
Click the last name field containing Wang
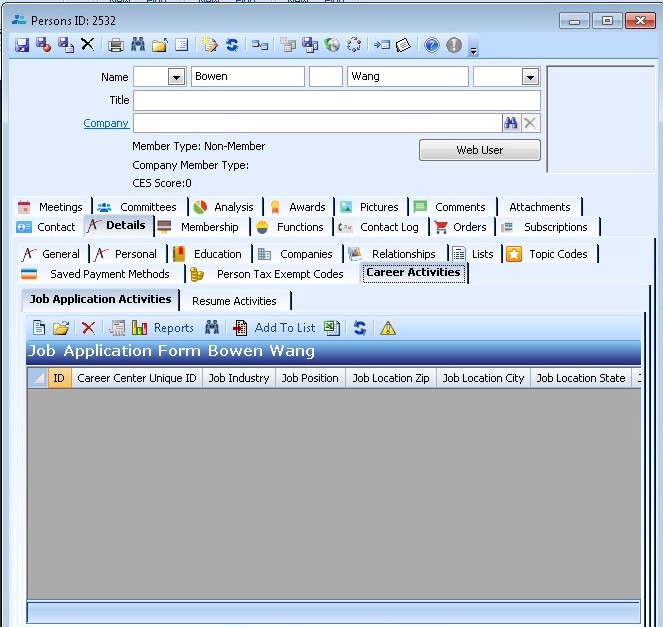tap(408, 77)
